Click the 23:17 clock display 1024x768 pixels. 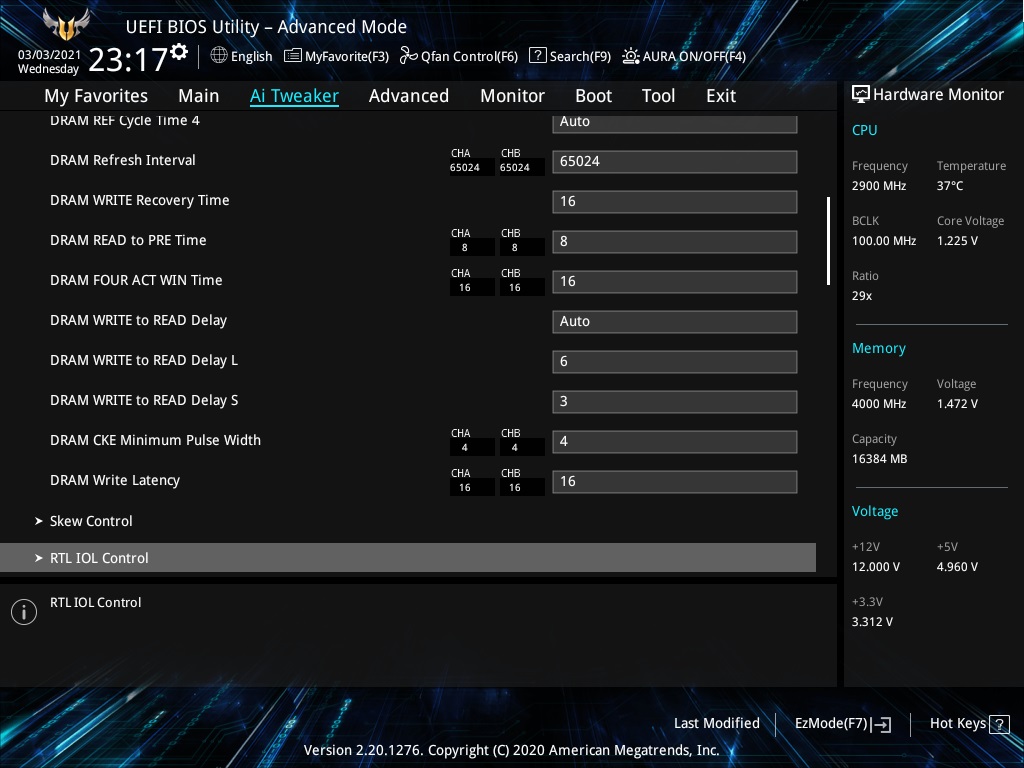[128, 59]
